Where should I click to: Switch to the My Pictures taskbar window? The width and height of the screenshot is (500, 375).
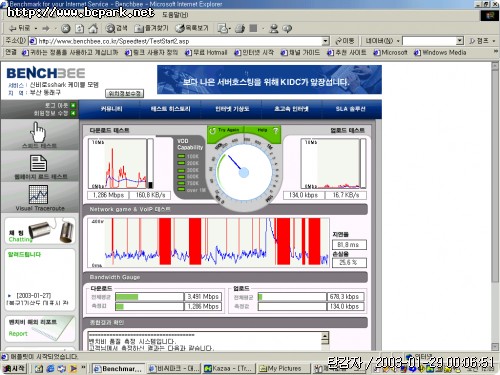tap(283, 369)
